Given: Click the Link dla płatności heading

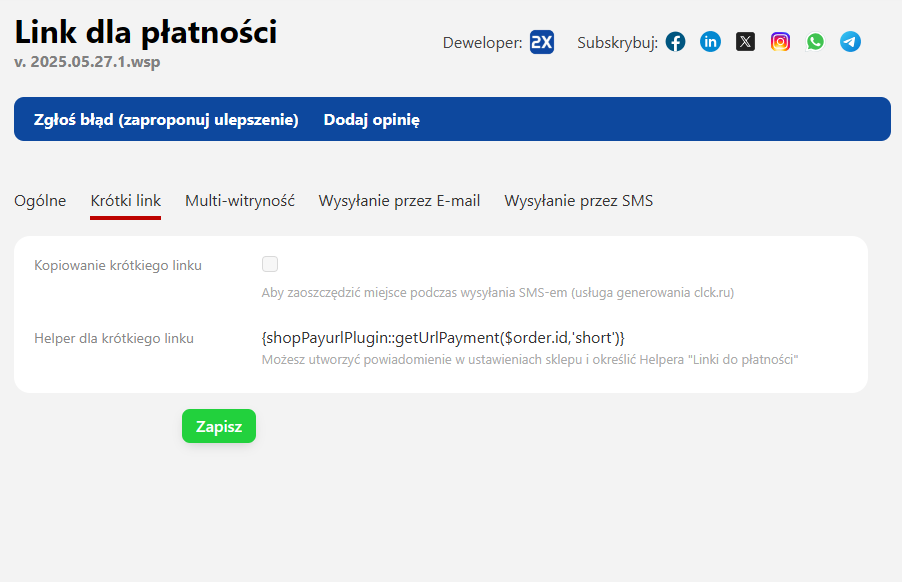Looking at the screenshot, I should click(146, 33).
